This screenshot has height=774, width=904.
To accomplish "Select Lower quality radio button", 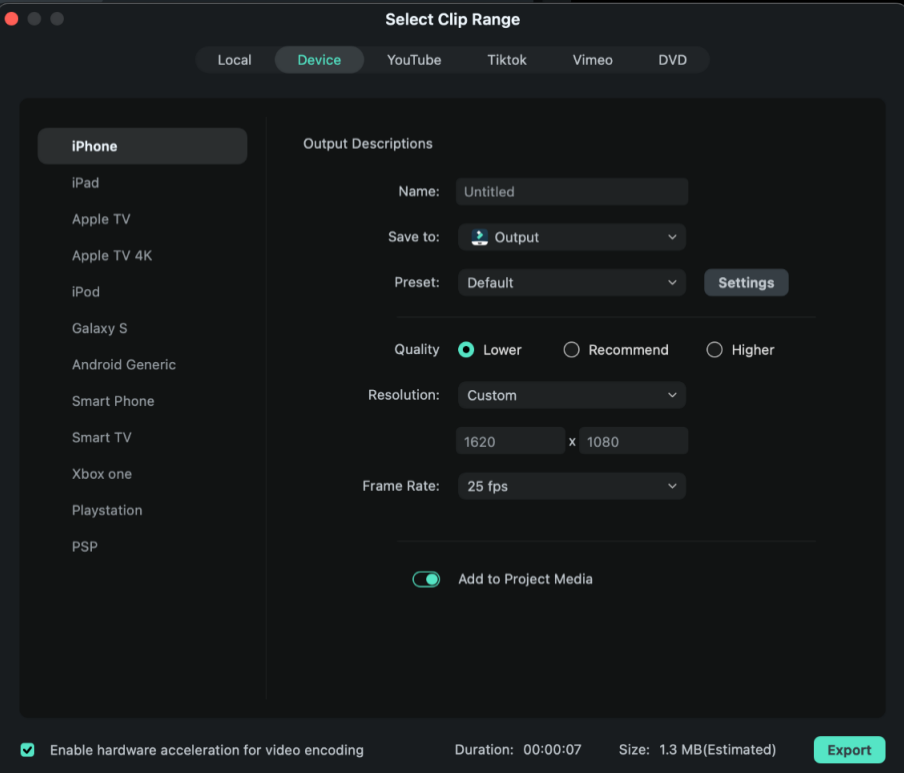I will click(x=466, y=350).
